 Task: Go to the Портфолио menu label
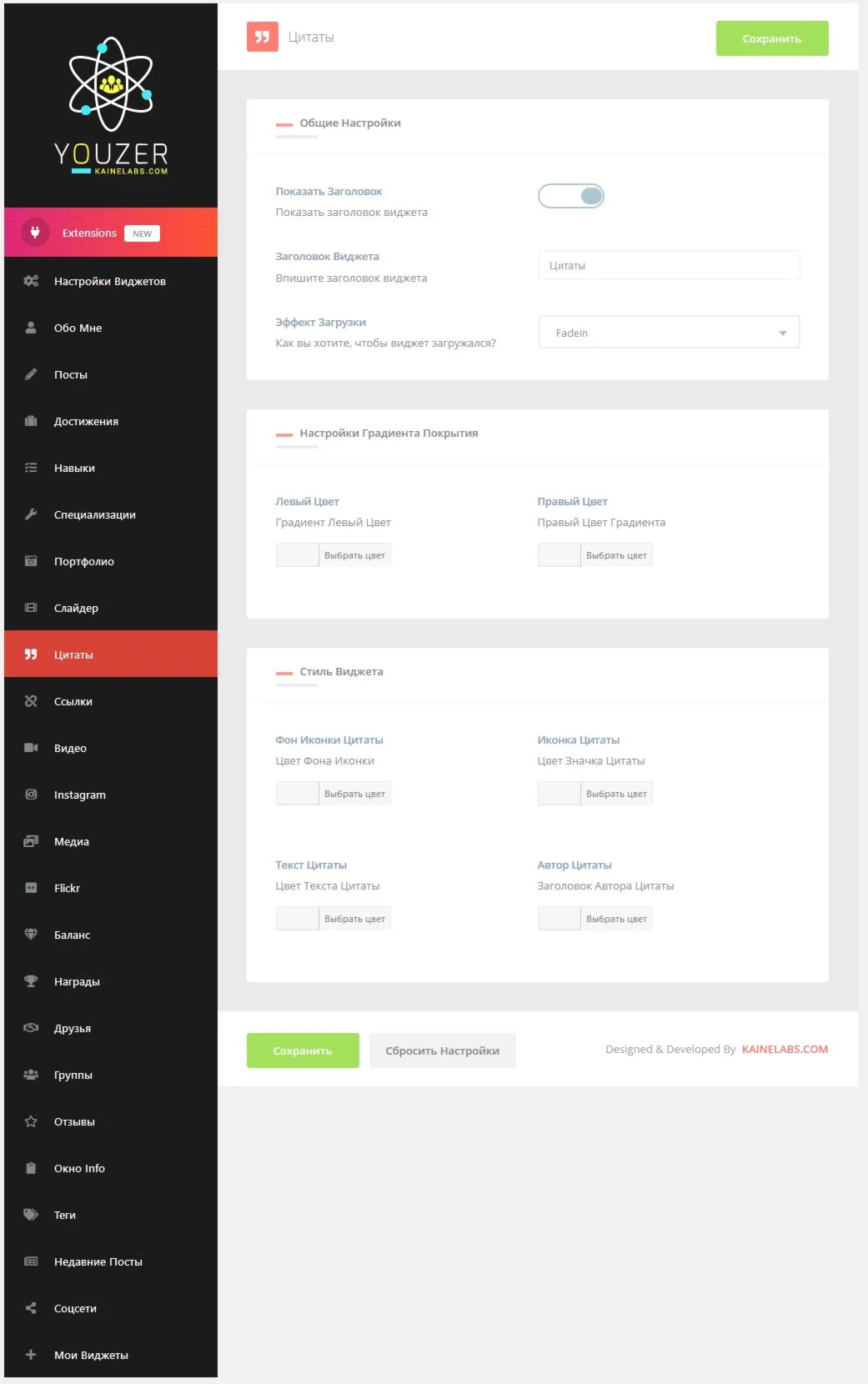tap(84, 561)
